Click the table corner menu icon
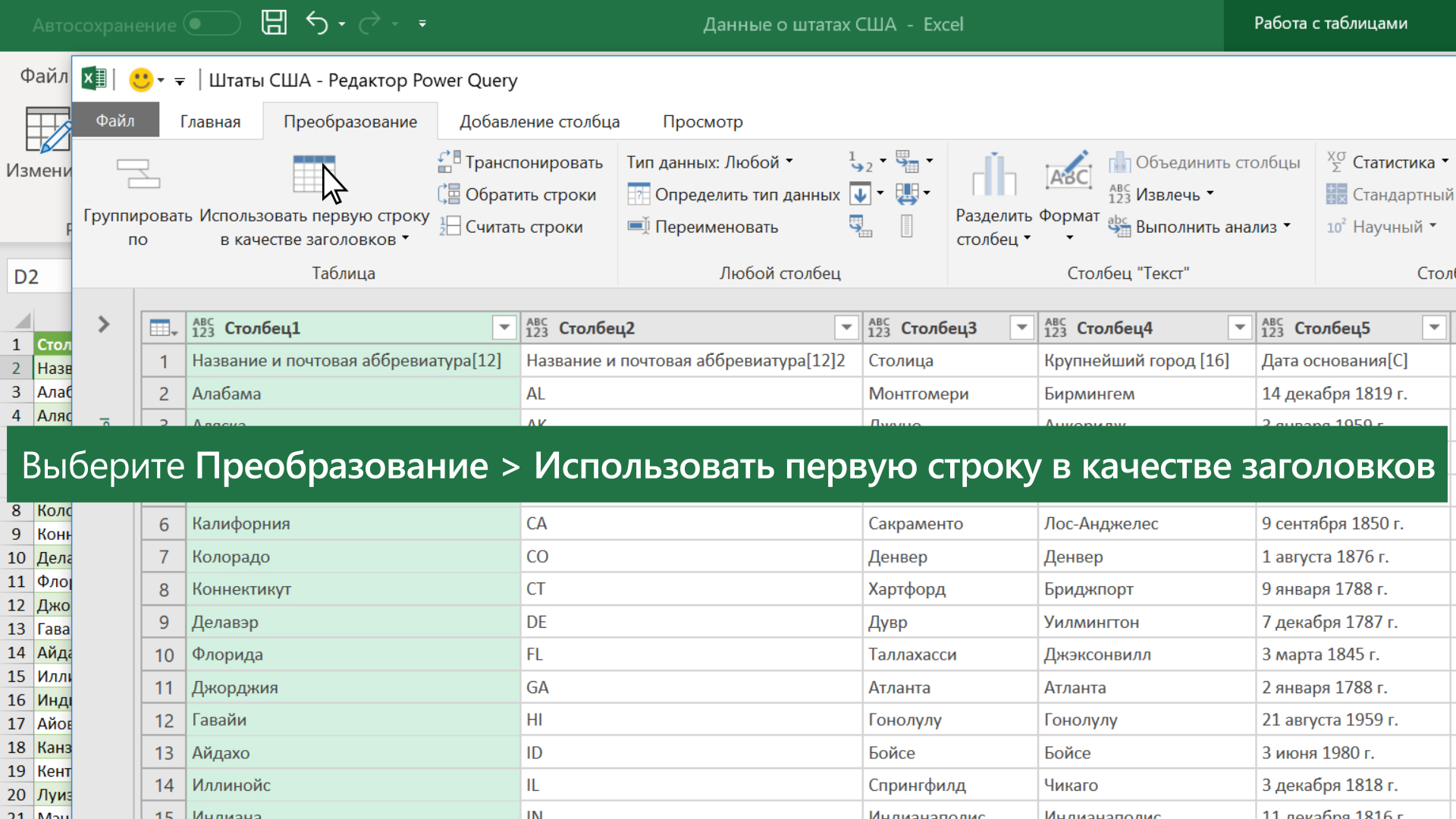Image resolution: width=1456 pixels, height=819 pixels. click(163, 328)
